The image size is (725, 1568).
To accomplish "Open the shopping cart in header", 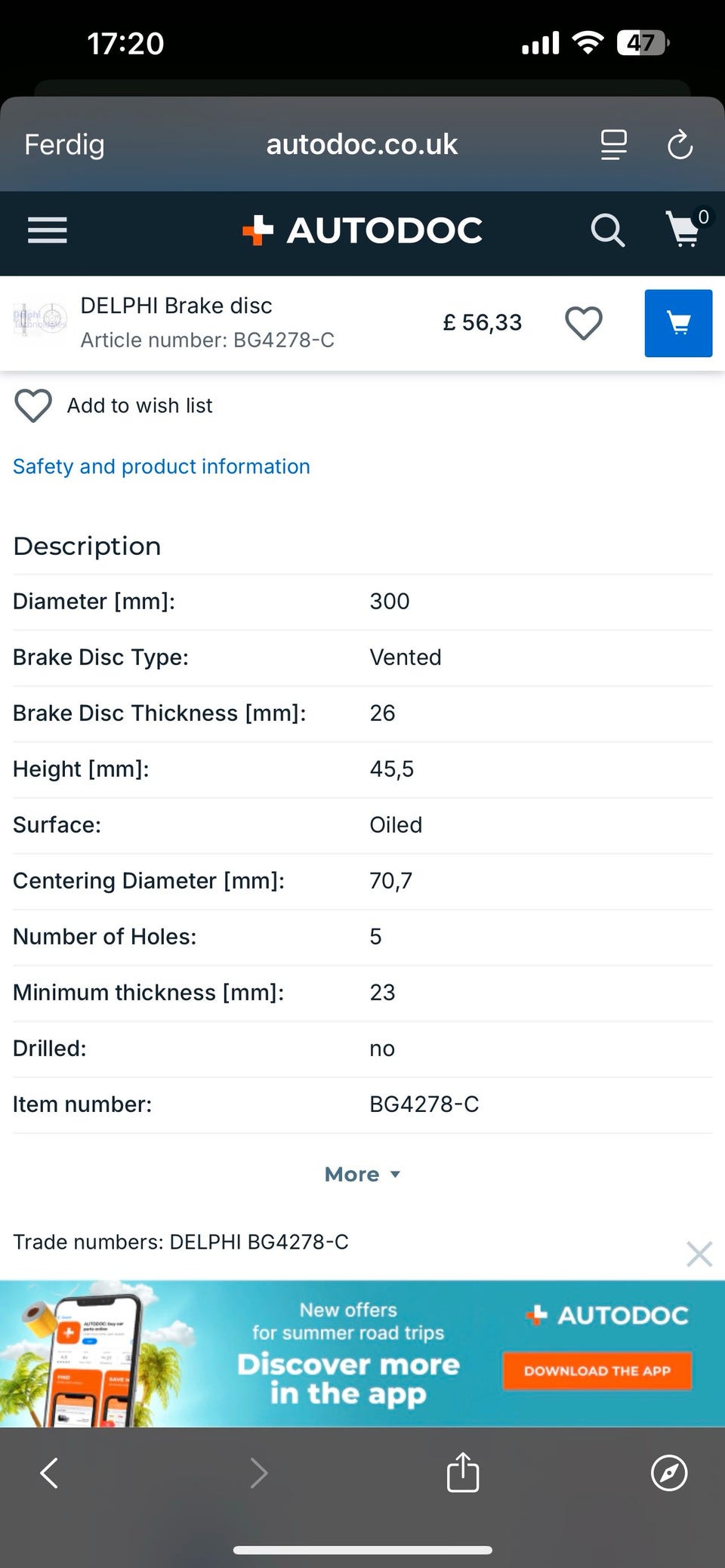I will [684, 229].
